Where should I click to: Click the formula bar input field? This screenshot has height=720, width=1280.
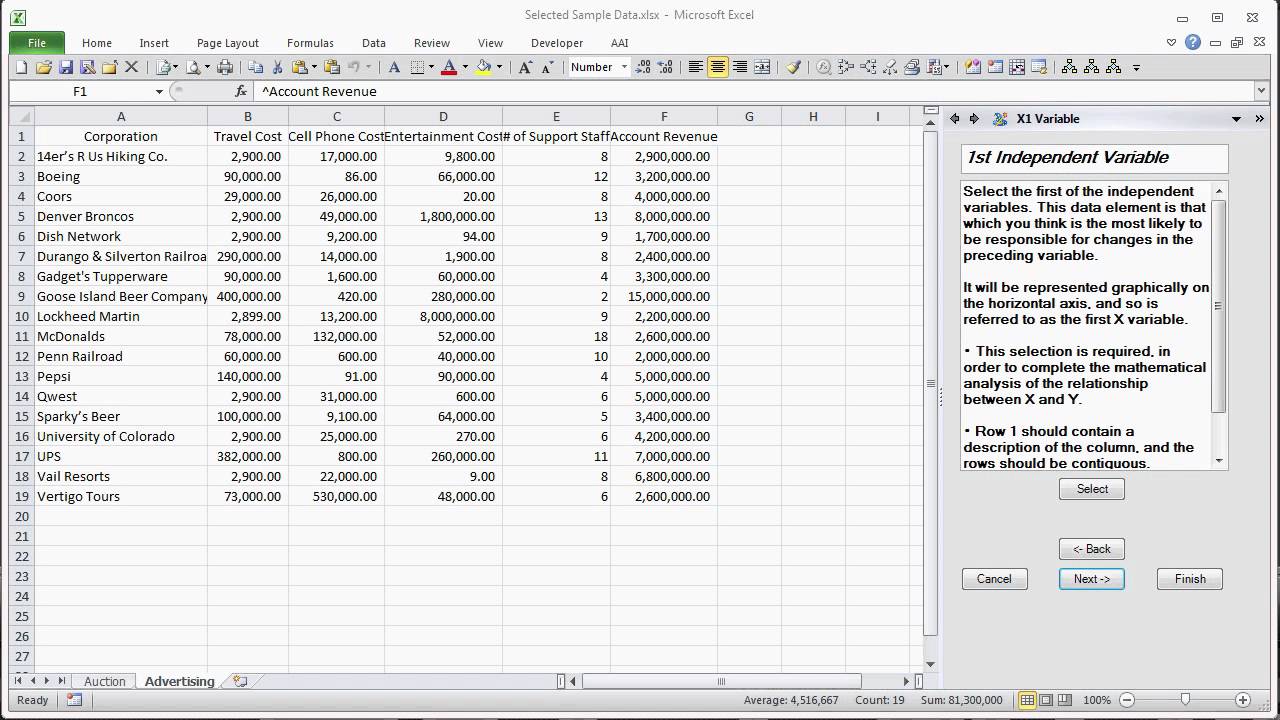tap(752, 91)
